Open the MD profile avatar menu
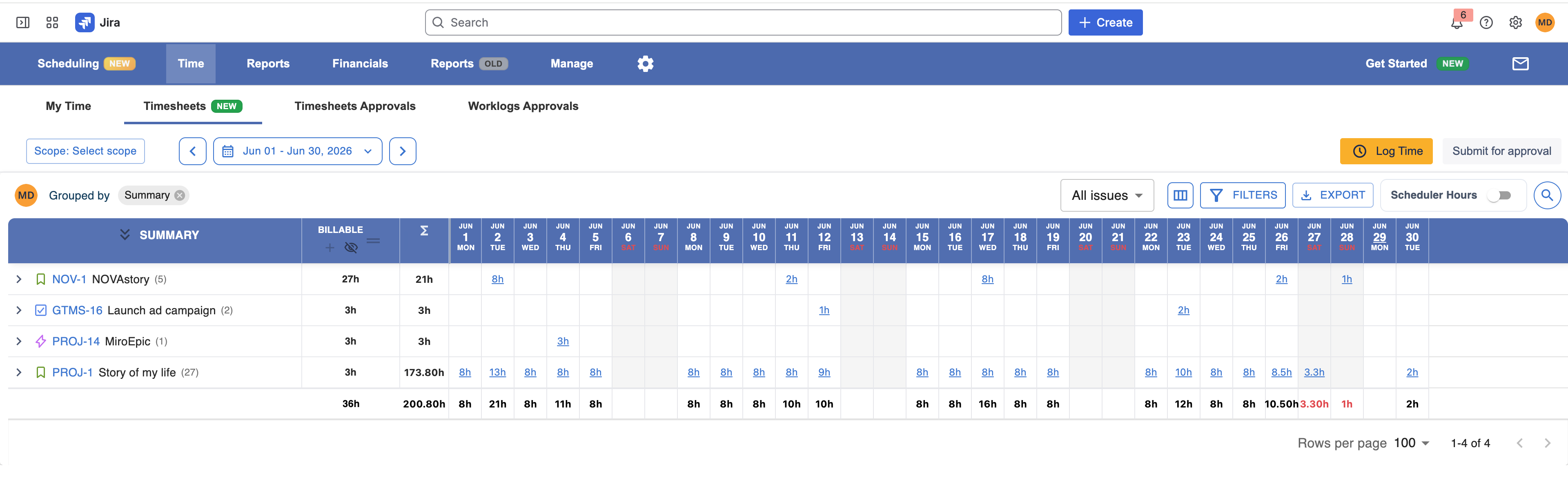The height and width of the screenshot is (479, 1568). 1545,22
